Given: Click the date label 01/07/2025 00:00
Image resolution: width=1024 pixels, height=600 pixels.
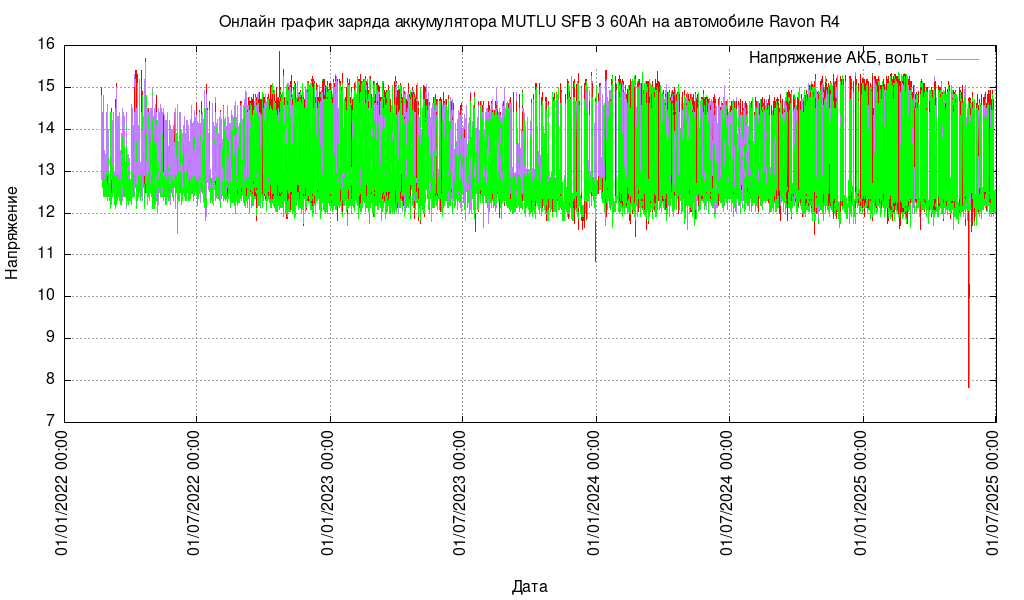Looking at the screenshot, I should coord(993,493).
